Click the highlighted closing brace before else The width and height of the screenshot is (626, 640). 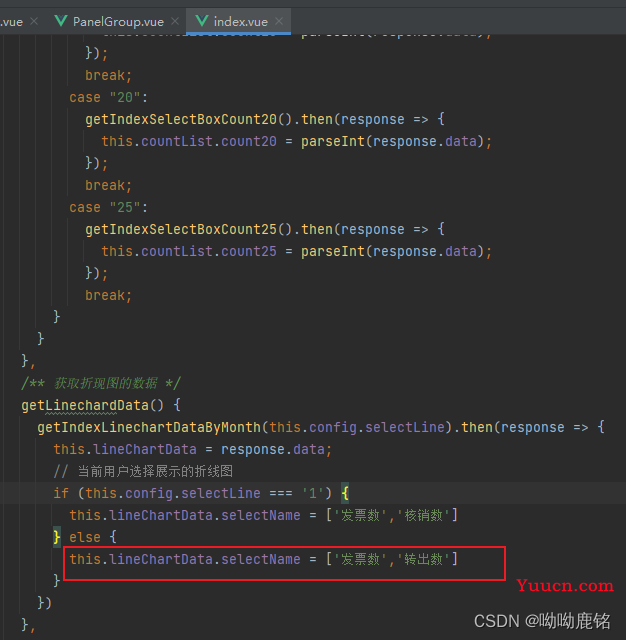click(x=57, y=538)
